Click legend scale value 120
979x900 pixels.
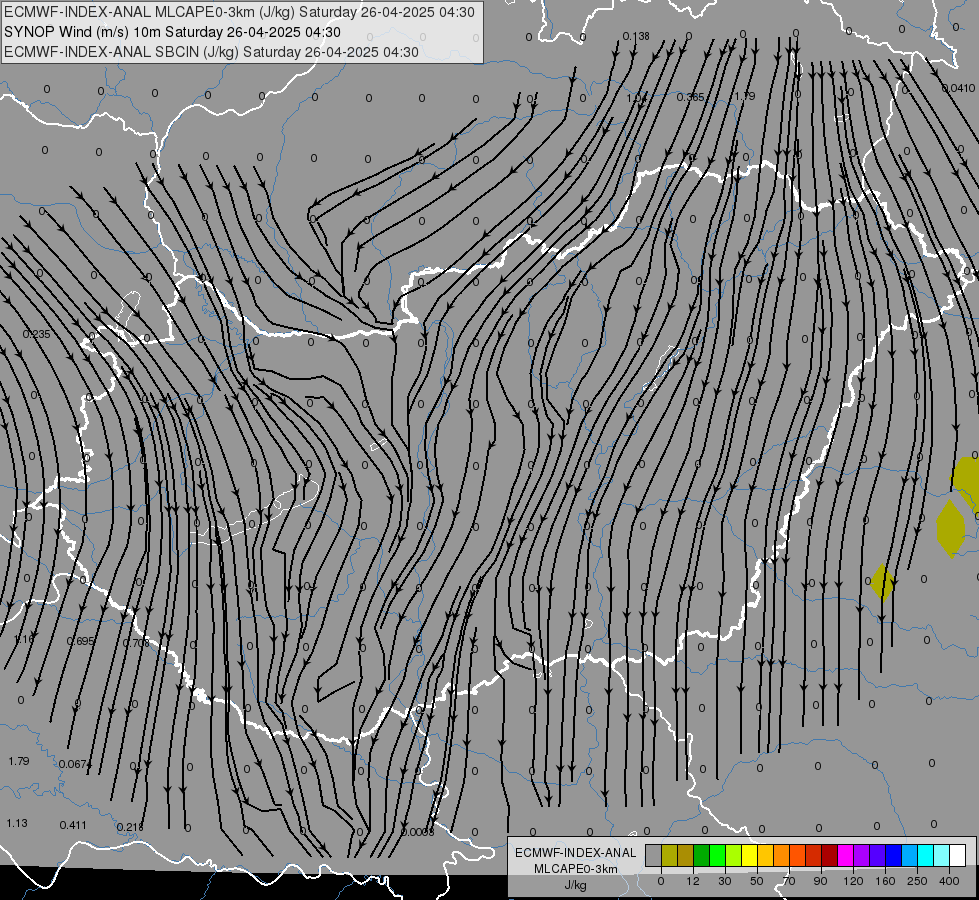854,881
